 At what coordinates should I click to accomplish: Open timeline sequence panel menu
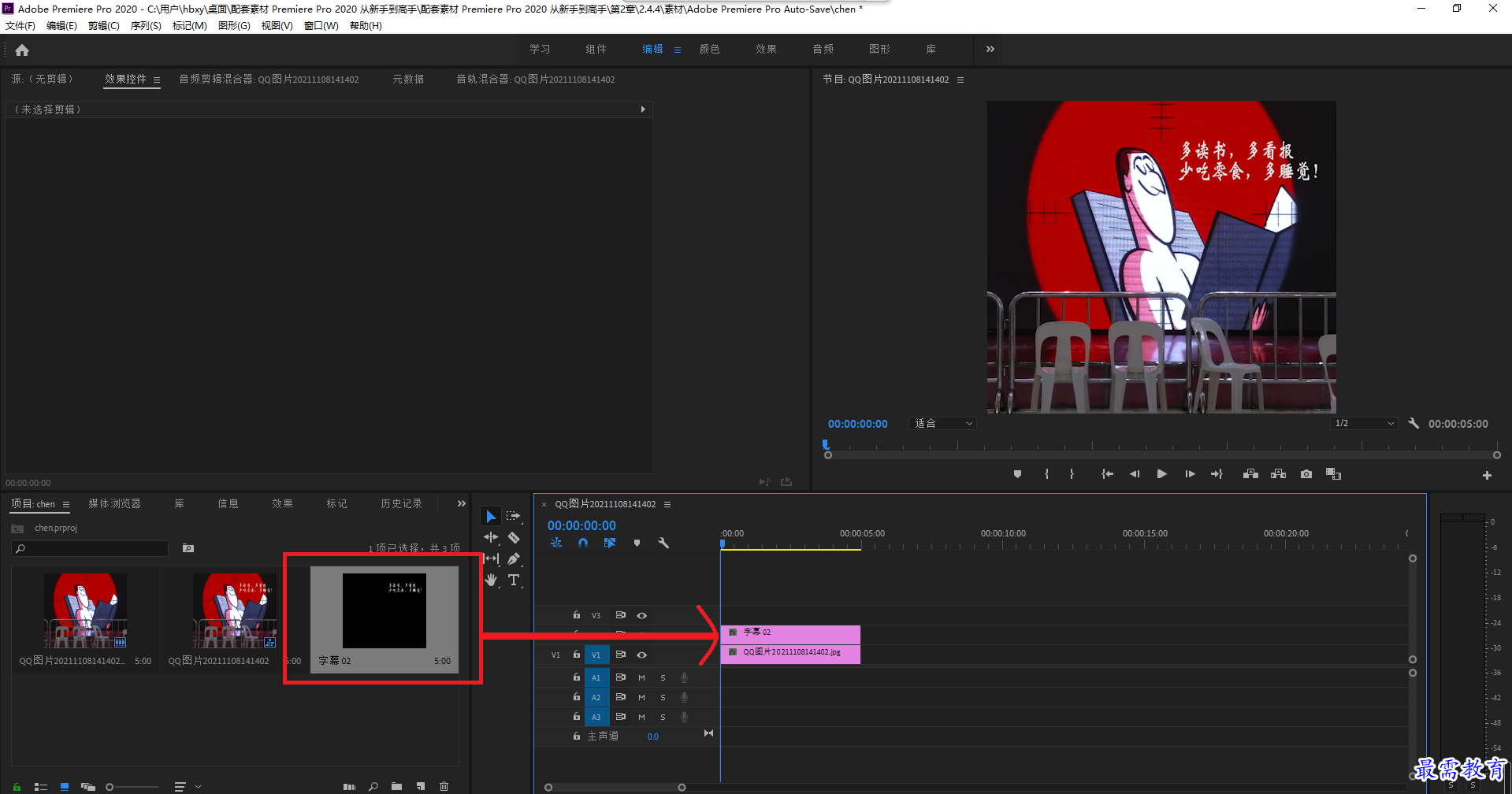pos(667,504)
